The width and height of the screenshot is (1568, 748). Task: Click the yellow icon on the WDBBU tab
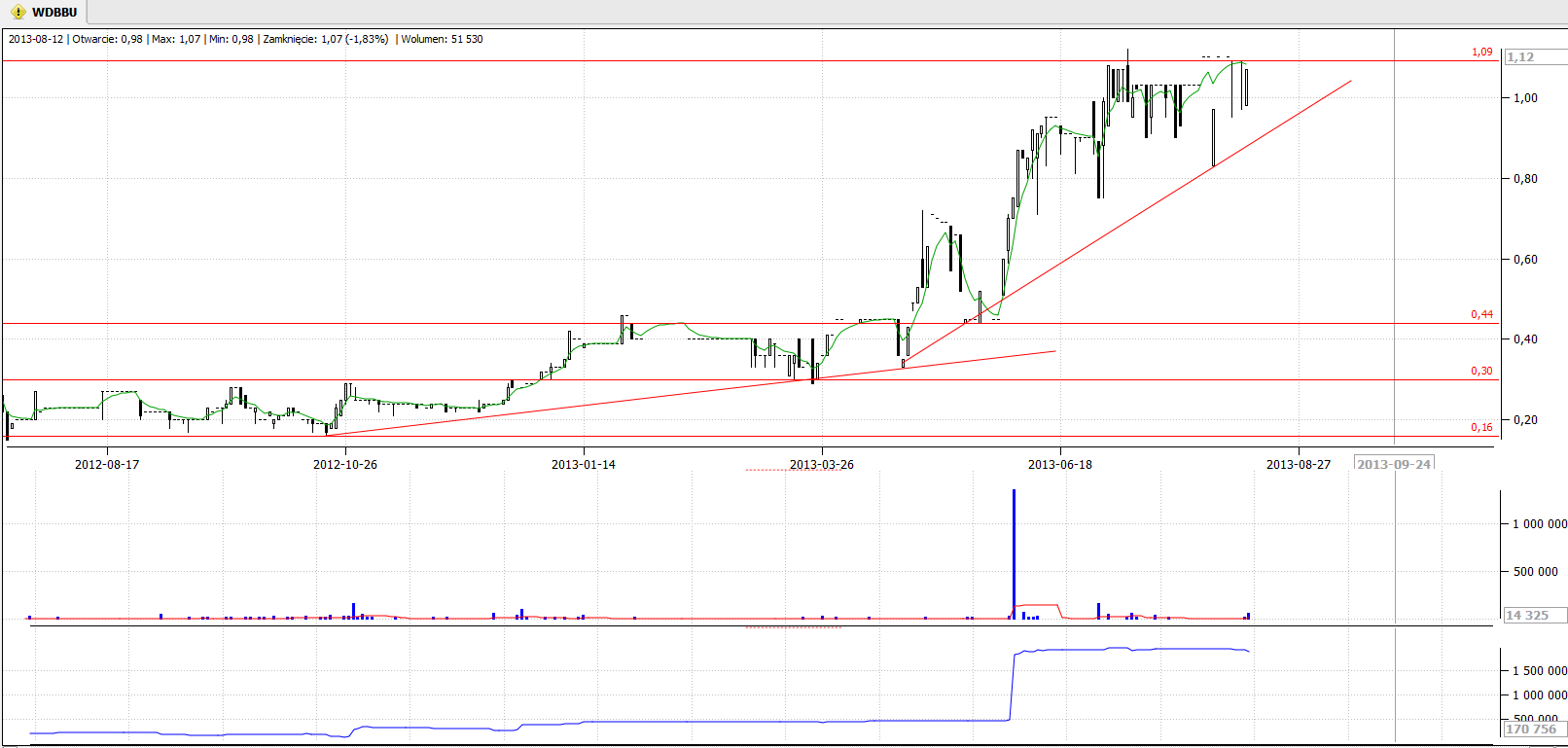18,12
